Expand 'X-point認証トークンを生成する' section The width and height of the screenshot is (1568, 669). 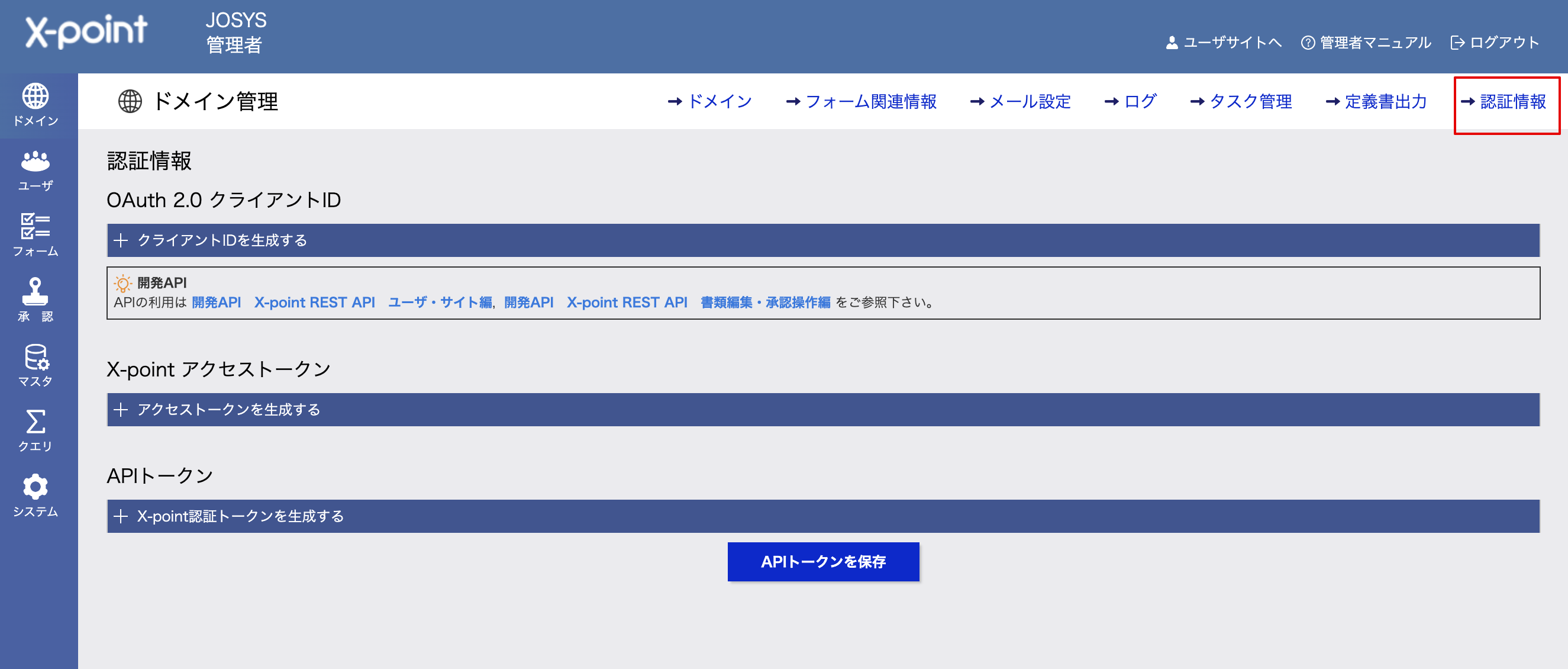click(x=240, y=516)
